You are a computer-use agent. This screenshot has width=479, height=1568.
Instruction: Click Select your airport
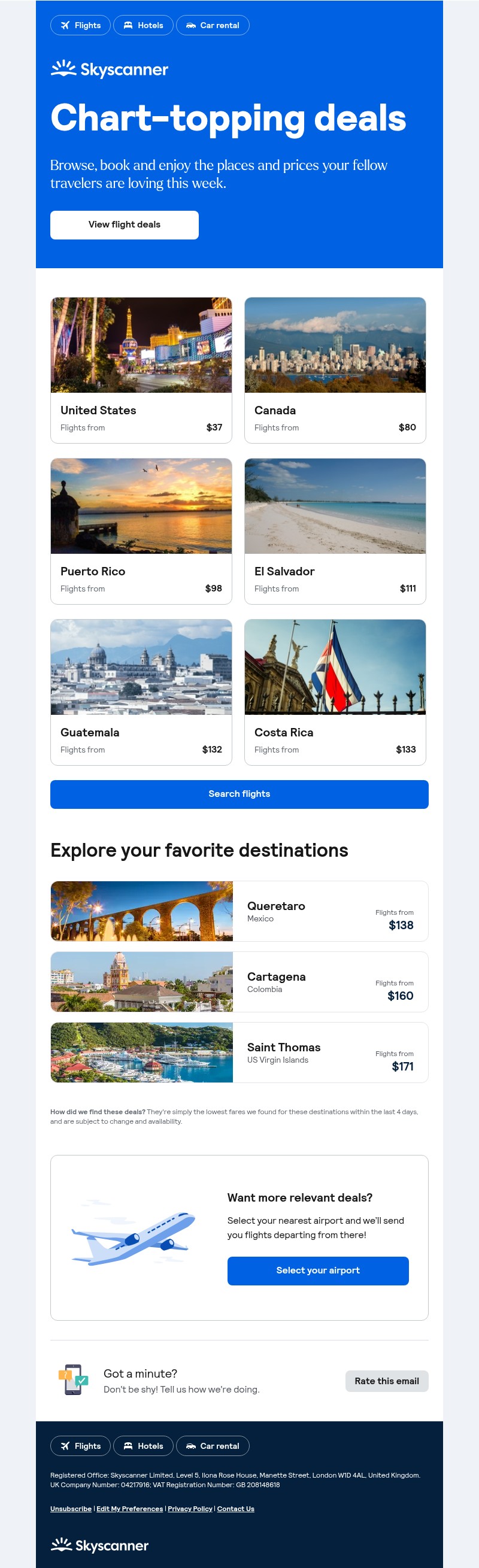click(x=317, y=1270)
